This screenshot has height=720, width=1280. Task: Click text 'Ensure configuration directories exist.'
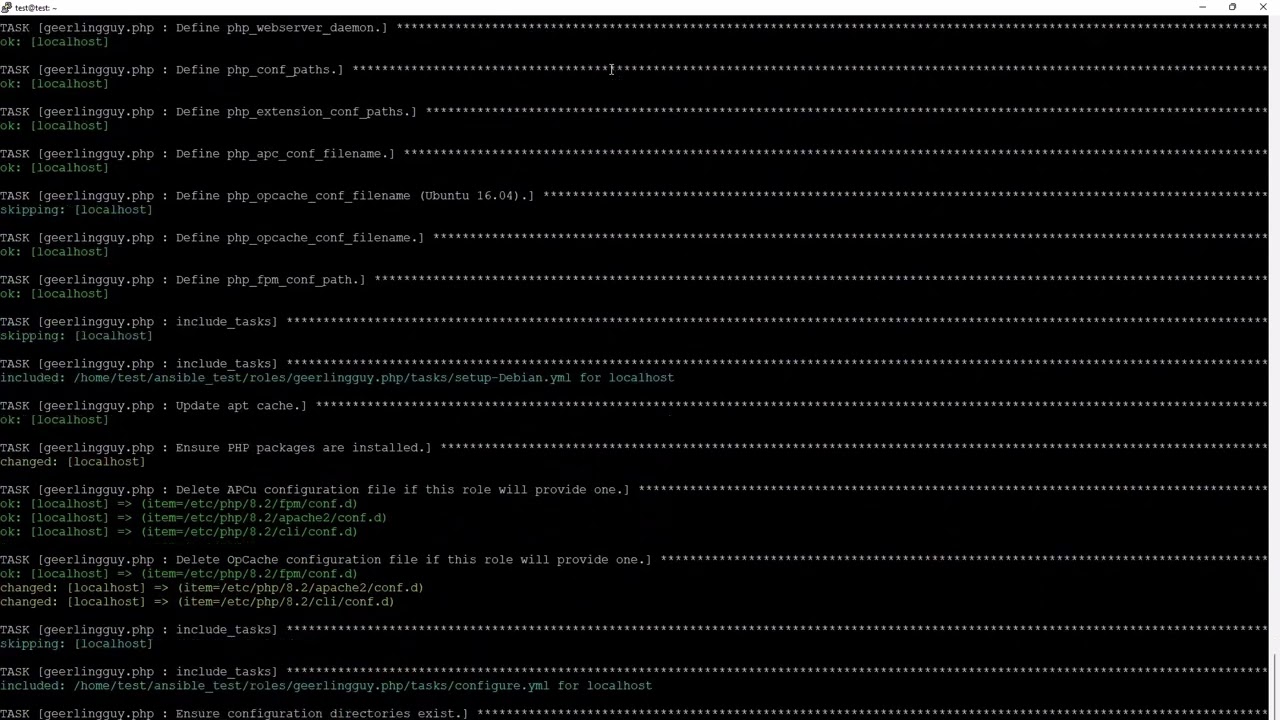tap(319, 714)
